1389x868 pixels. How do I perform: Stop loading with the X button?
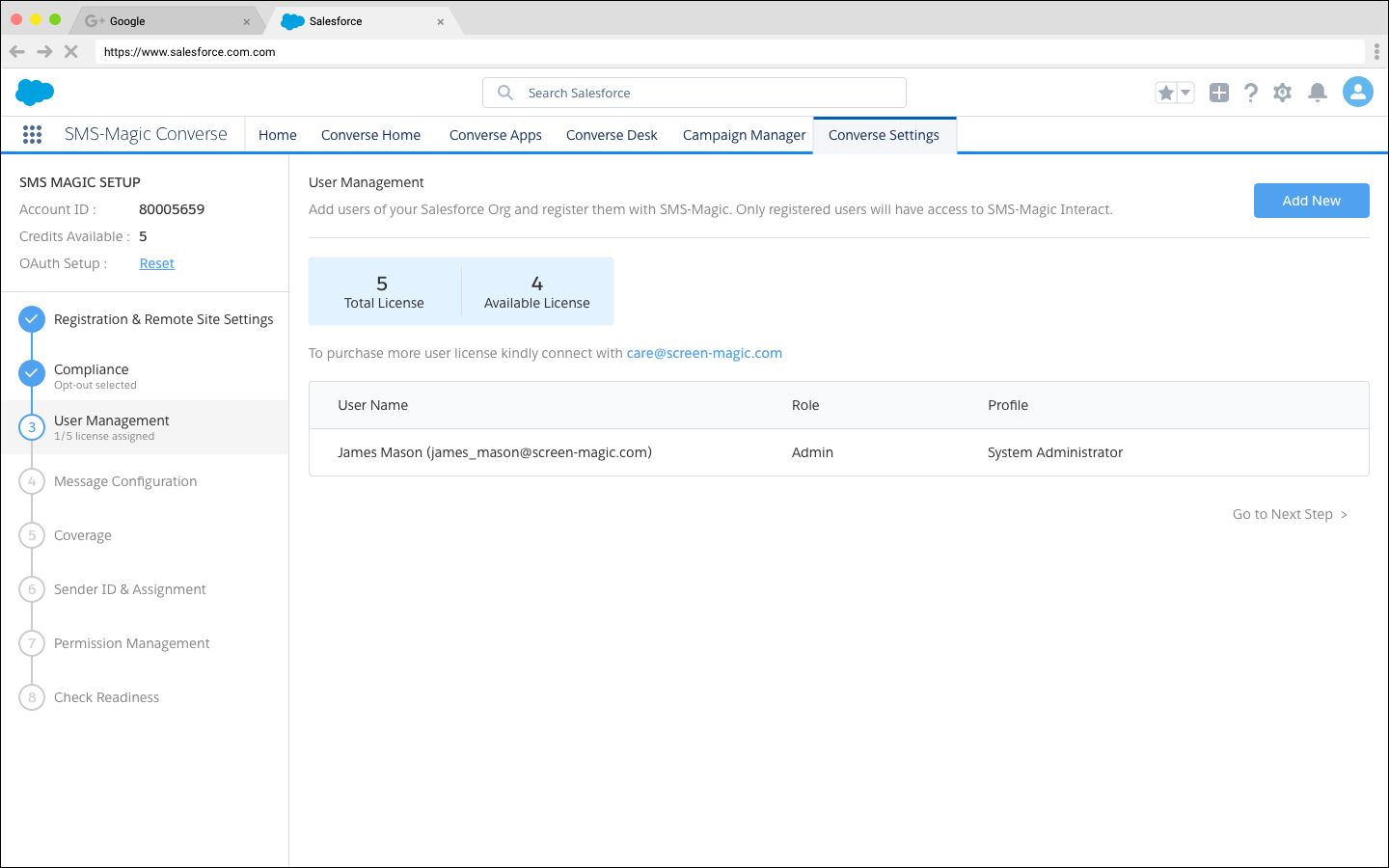point(70,51)
